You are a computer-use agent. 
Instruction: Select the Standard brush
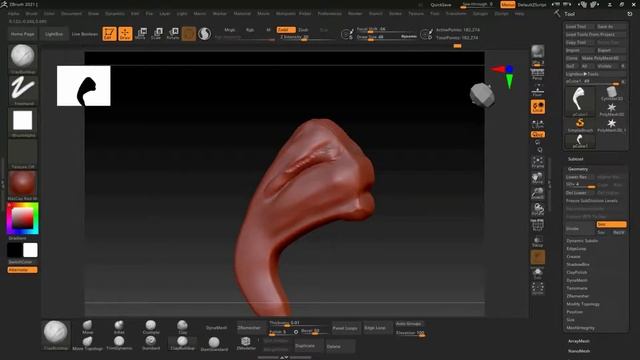point(151,343)
